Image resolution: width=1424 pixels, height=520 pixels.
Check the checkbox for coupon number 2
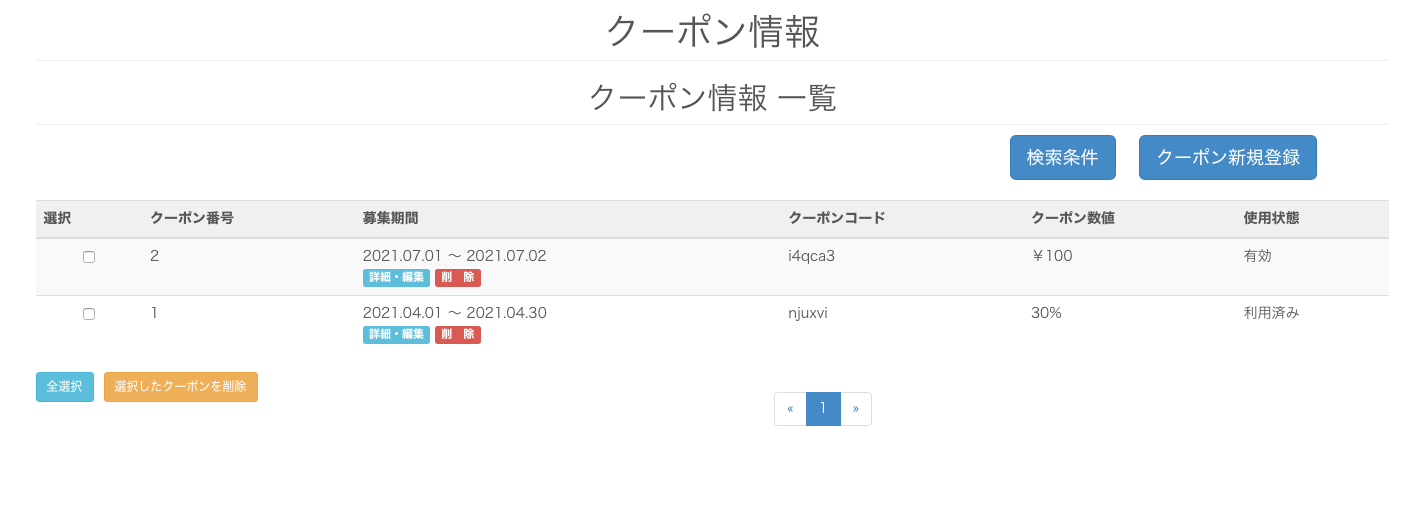[x=89, y=257]
